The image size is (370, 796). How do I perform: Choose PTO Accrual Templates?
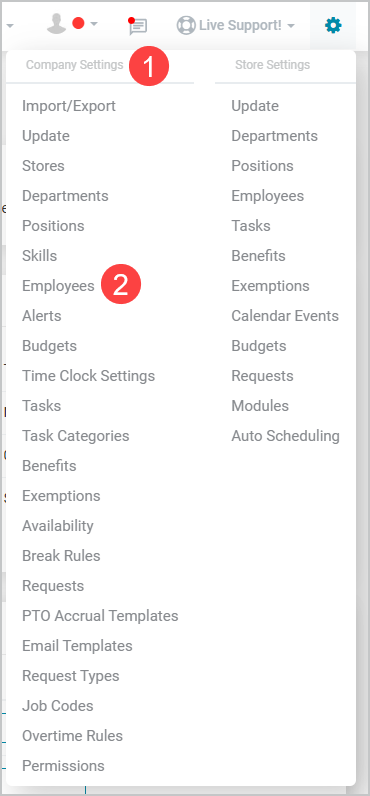100,616
